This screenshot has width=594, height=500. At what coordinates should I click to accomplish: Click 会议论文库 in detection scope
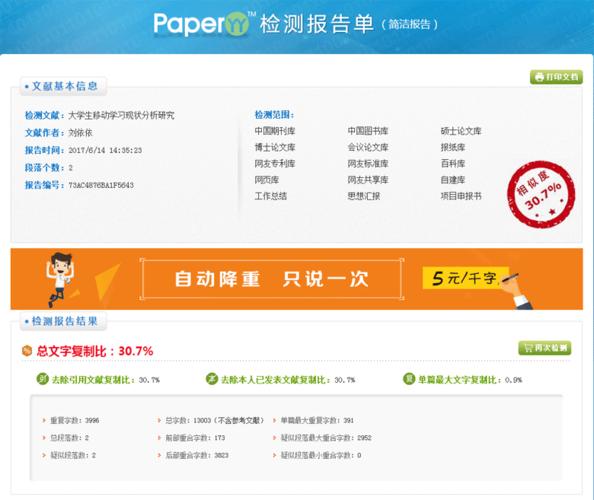point(368,147)
